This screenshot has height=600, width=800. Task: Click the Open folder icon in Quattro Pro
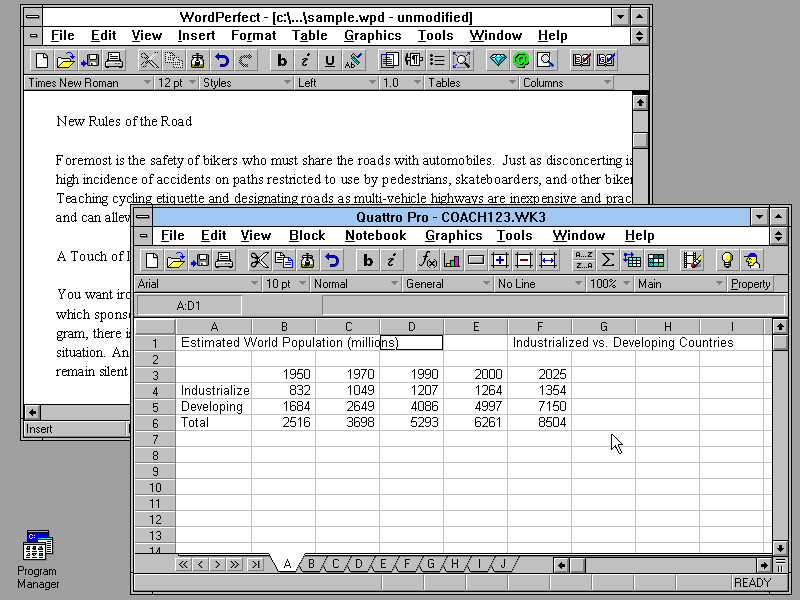click(x=176, y=261)
